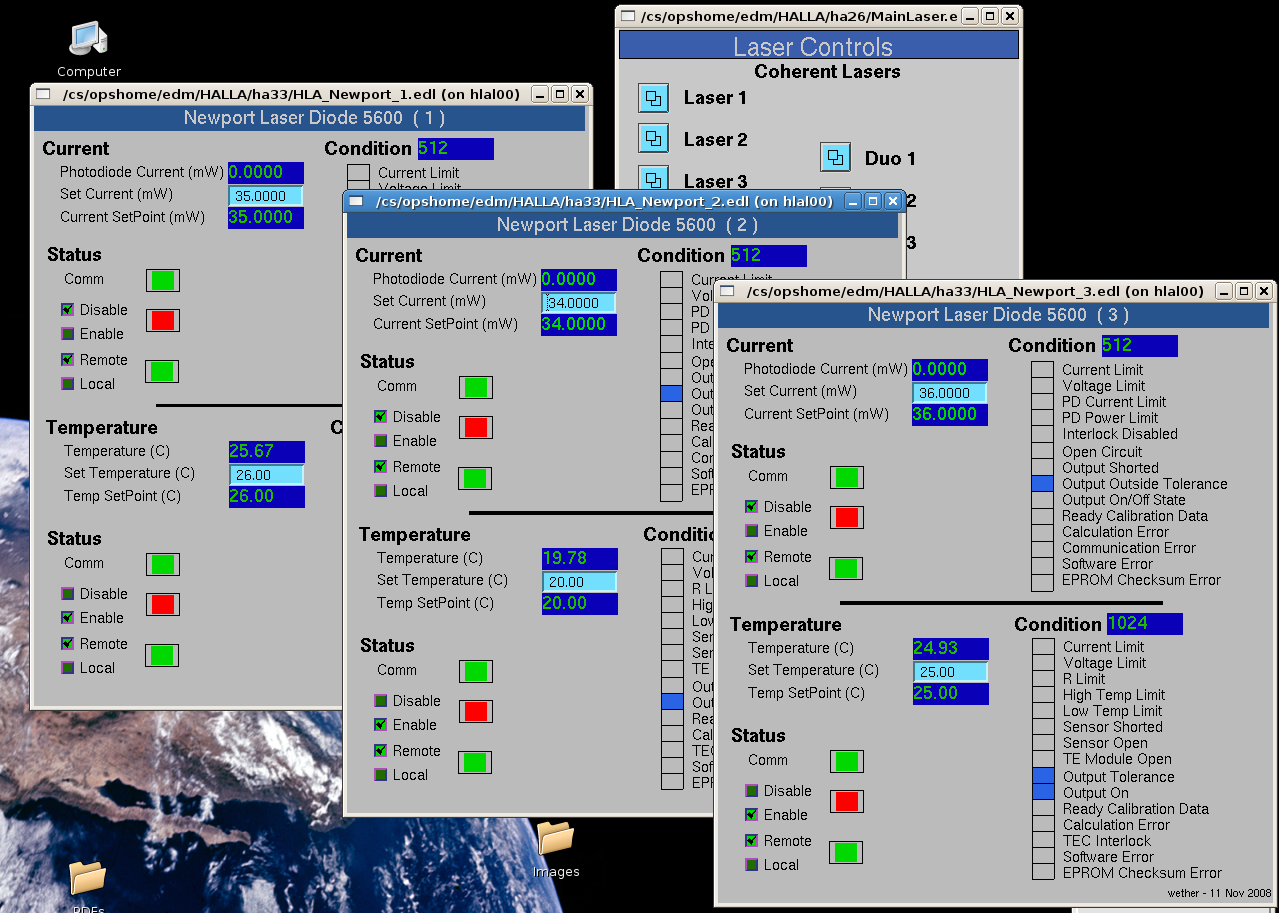Screen dimensions: 1279x913
Task: Check Enable under Temperature Status in Newport 1
Action: point(68,618)
